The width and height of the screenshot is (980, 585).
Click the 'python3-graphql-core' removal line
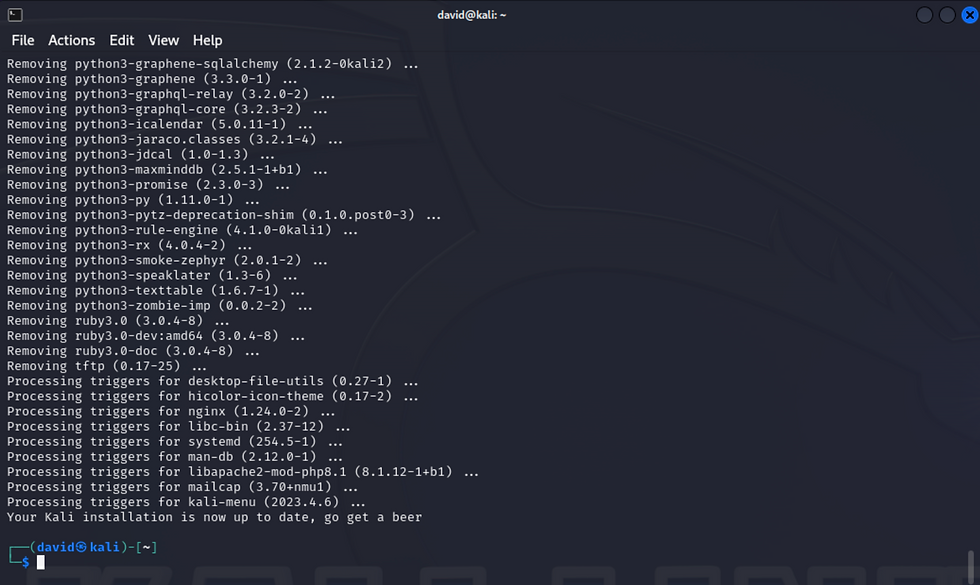pyautogui.click(x=167, y=109)
